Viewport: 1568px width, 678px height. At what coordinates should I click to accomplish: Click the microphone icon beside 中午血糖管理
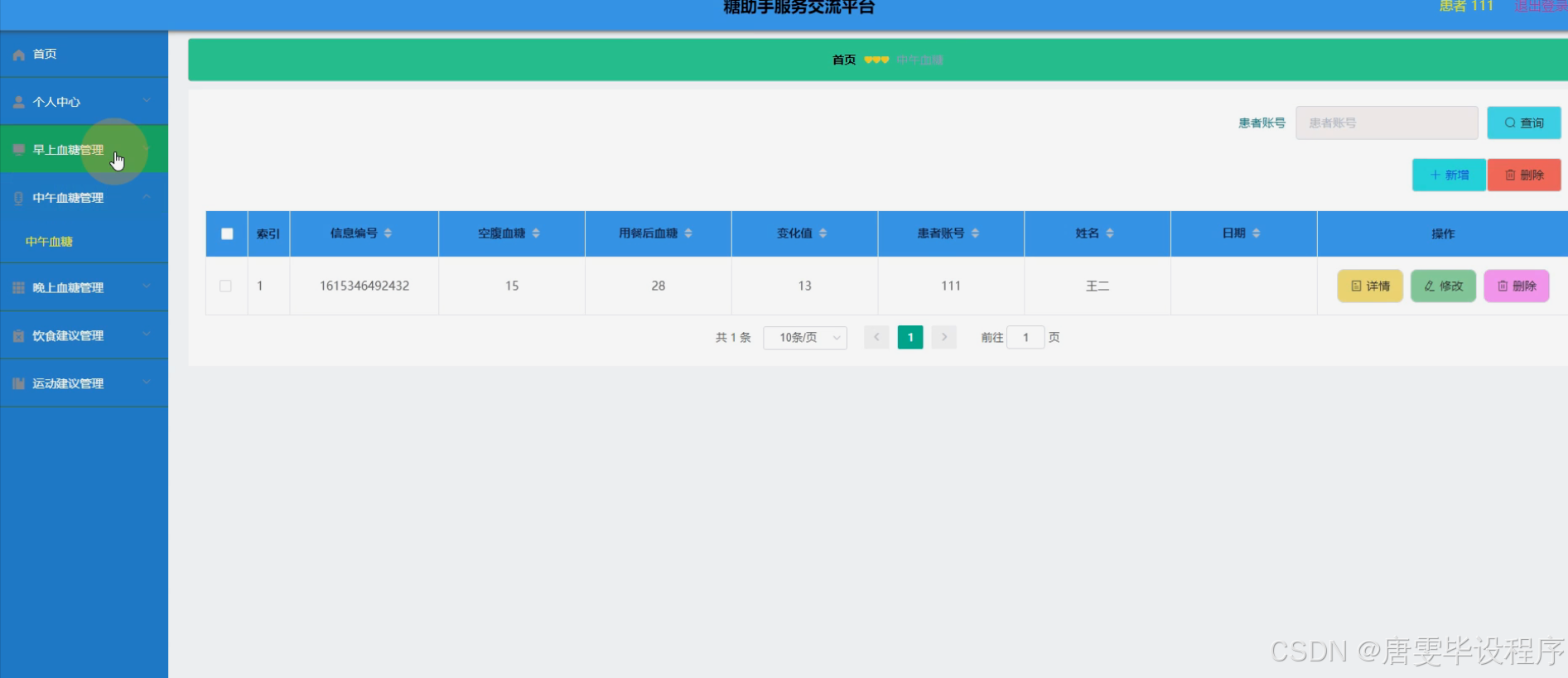19,198
